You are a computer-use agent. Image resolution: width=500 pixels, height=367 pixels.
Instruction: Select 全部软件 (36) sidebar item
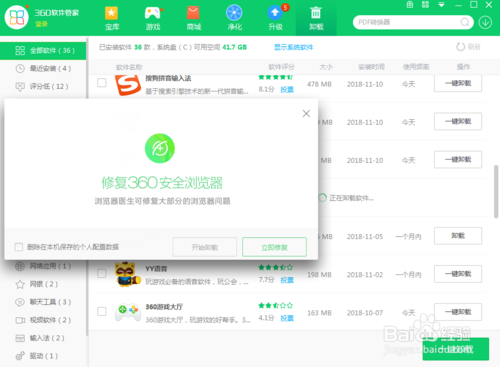click(x=43, y=51)
